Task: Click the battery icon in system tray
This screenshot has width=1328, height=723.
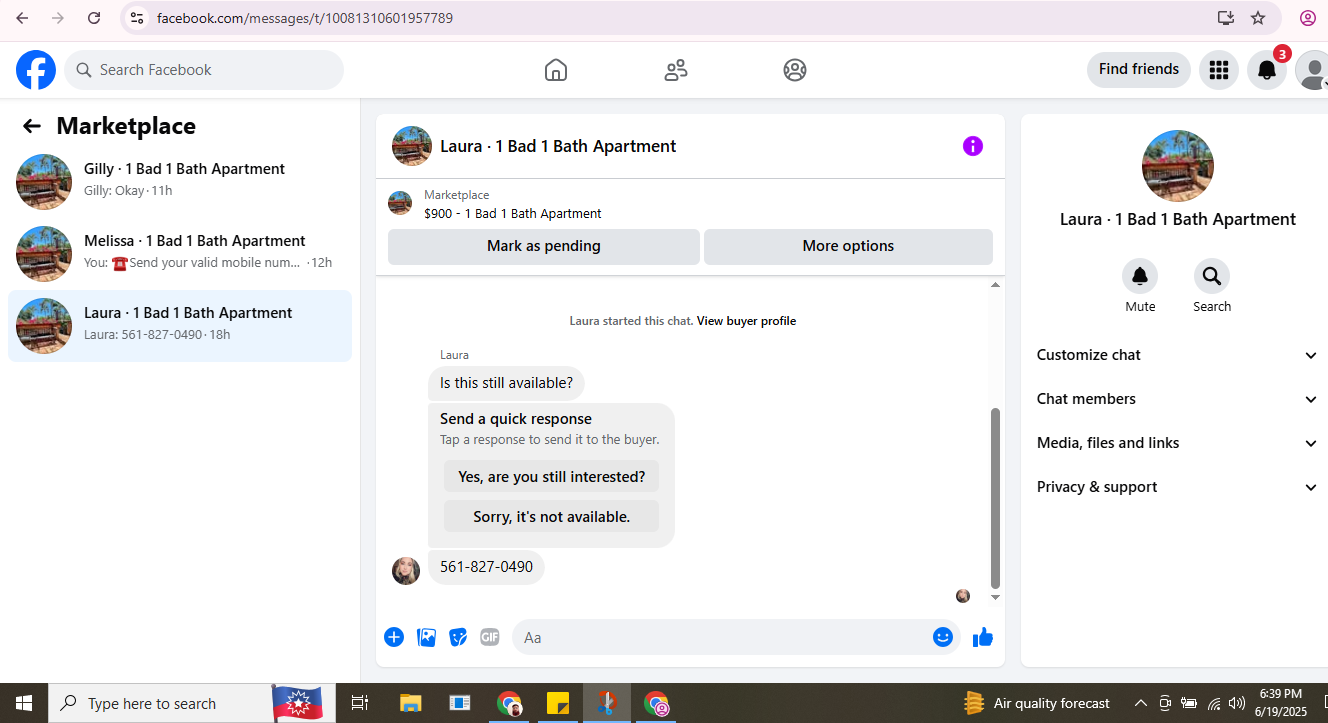Action: [x=1189, y=703]
